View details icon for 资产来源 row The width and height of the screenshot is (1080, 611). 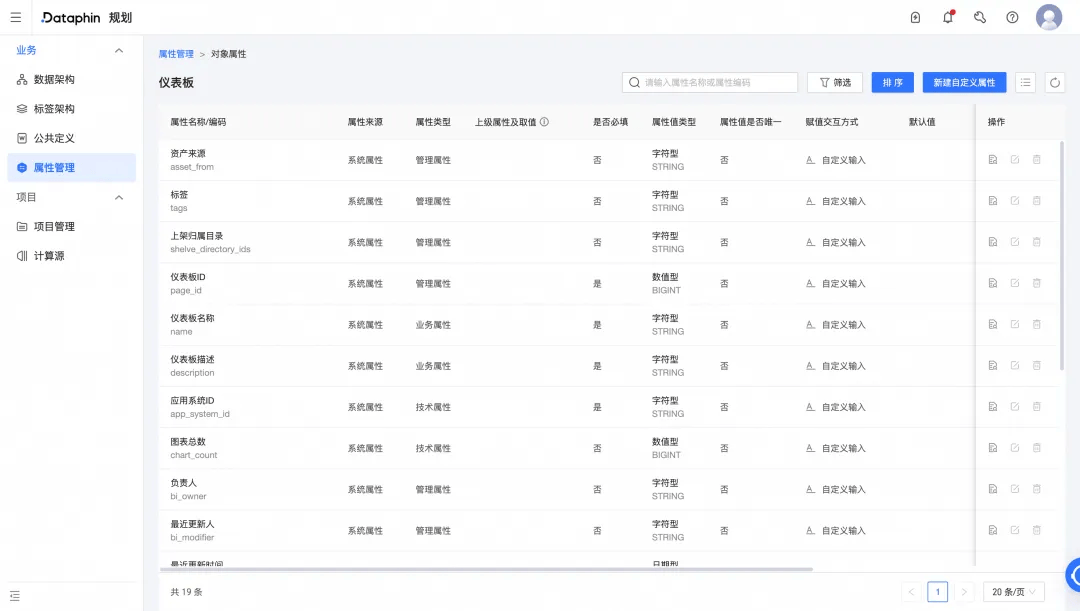coord(993,160)
